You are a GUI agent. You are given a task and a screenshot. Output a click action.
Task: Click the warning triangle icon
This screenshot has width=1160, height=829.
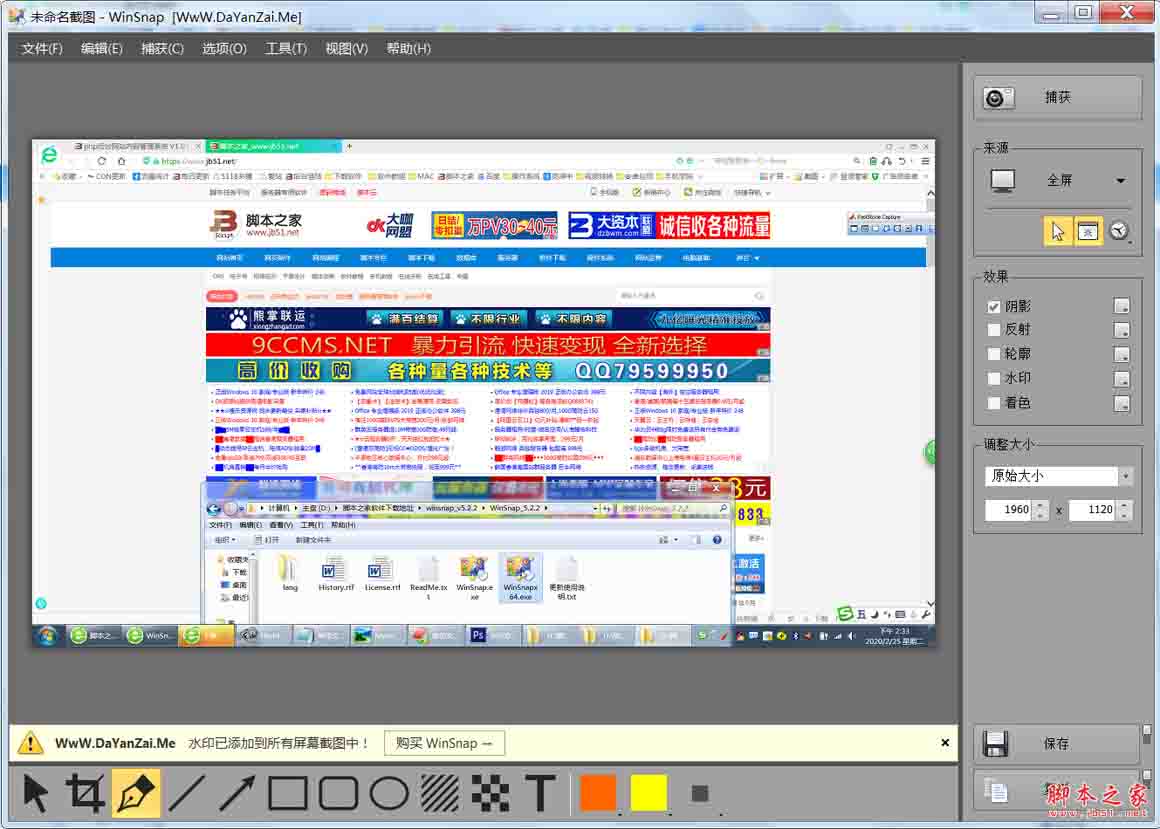(x=30, y=742)
